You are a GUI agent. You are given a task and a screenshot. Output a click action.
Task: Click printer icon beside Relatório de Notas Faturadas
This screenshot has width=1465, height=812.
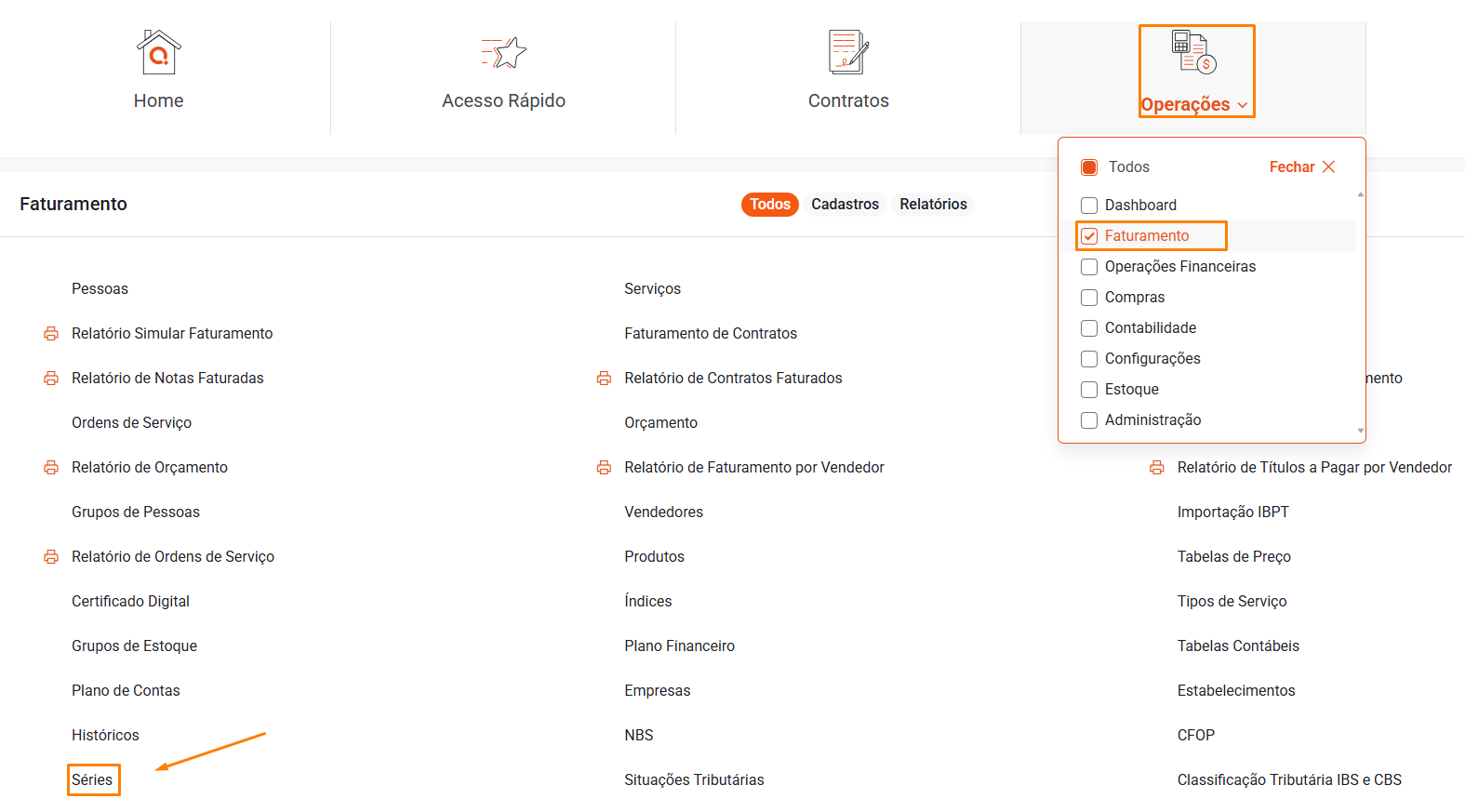51,379
